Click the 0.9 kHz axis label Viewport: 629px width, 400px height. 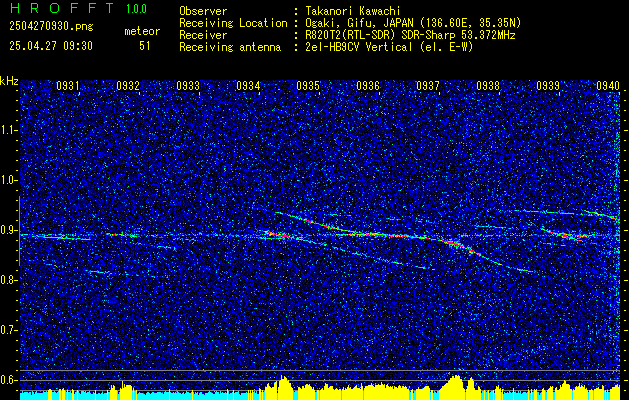(8, 230)
